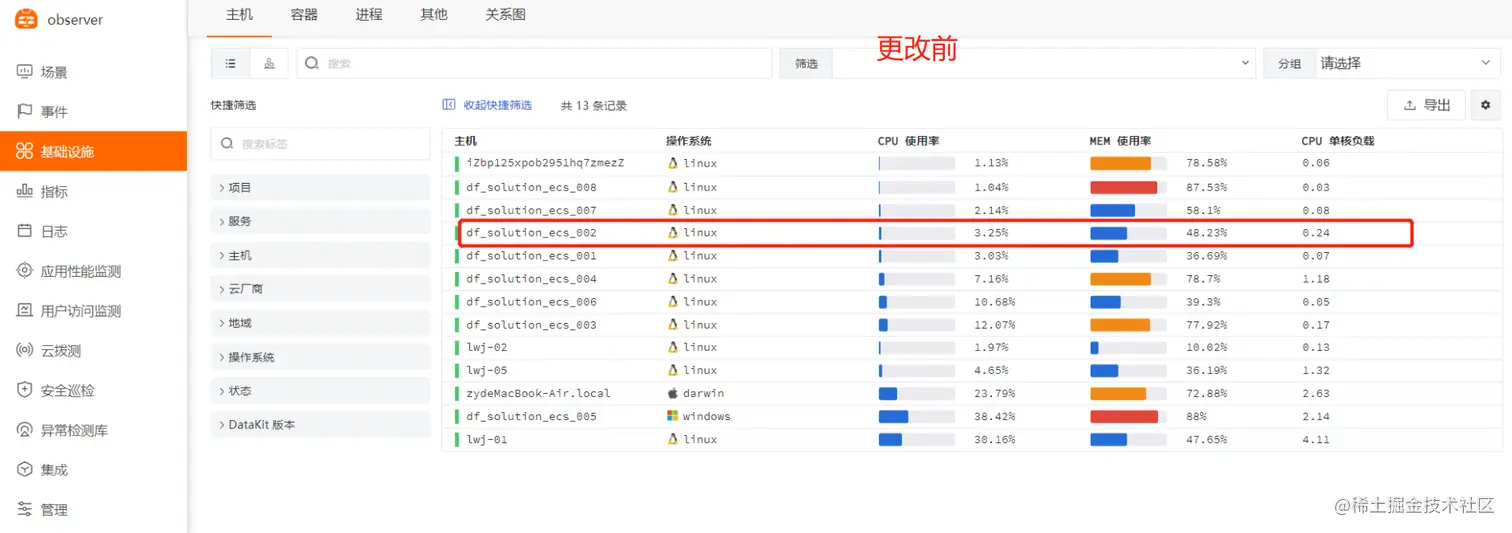Sort by the 主机 column header
Image resolution: width=1512 pixels, height=533 pixels.
pos(466,141)
